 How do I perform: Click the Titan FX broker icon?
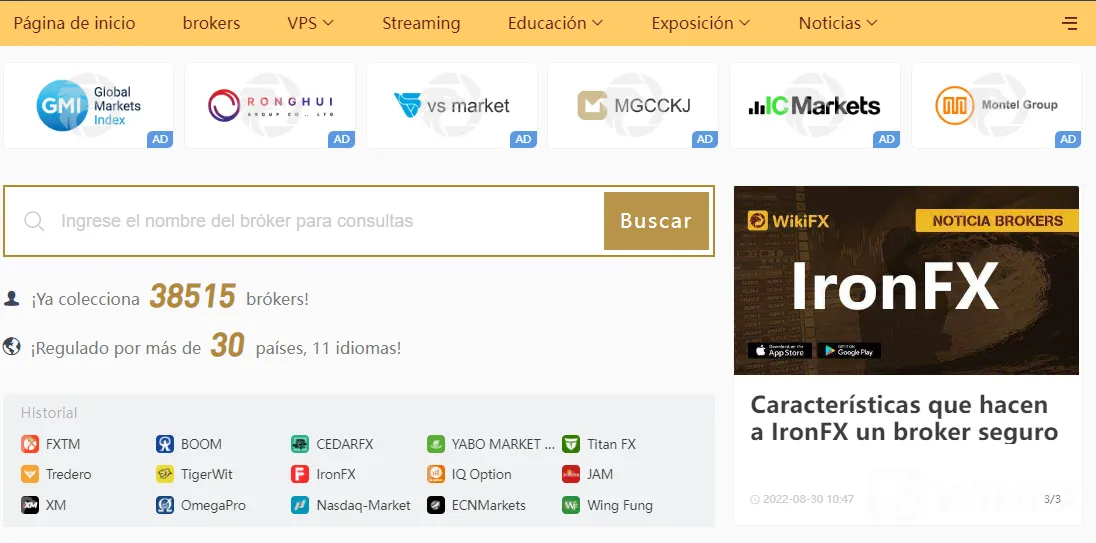tap(571, 444)
